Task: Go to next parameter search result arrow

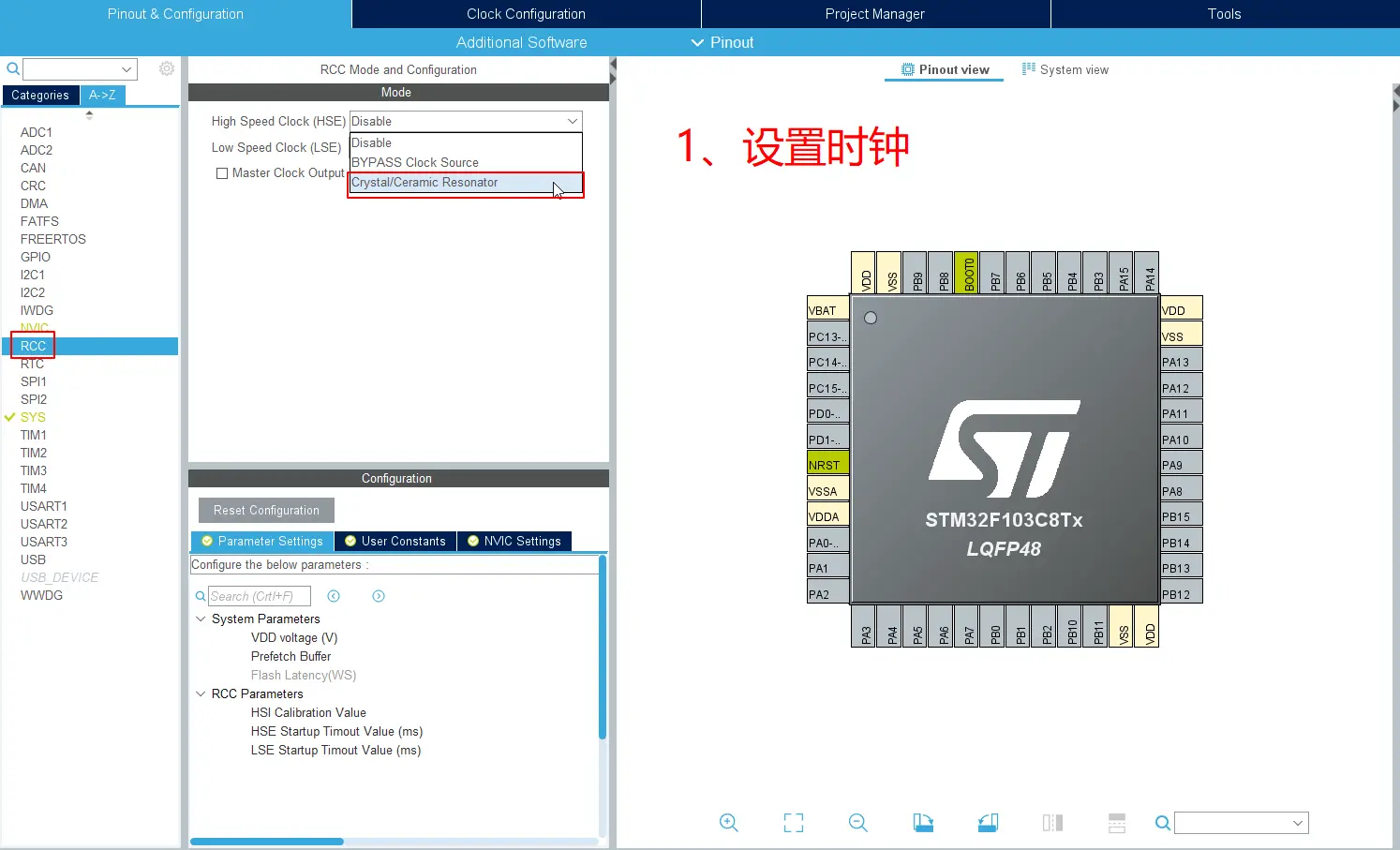Action: [x=379, y=596]
